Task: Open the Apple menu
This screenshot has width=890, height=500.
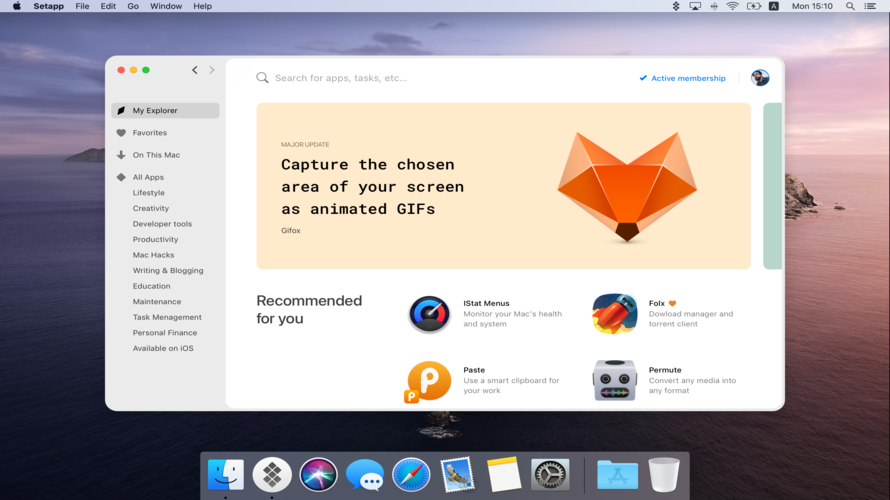Action: coord(16,6)
